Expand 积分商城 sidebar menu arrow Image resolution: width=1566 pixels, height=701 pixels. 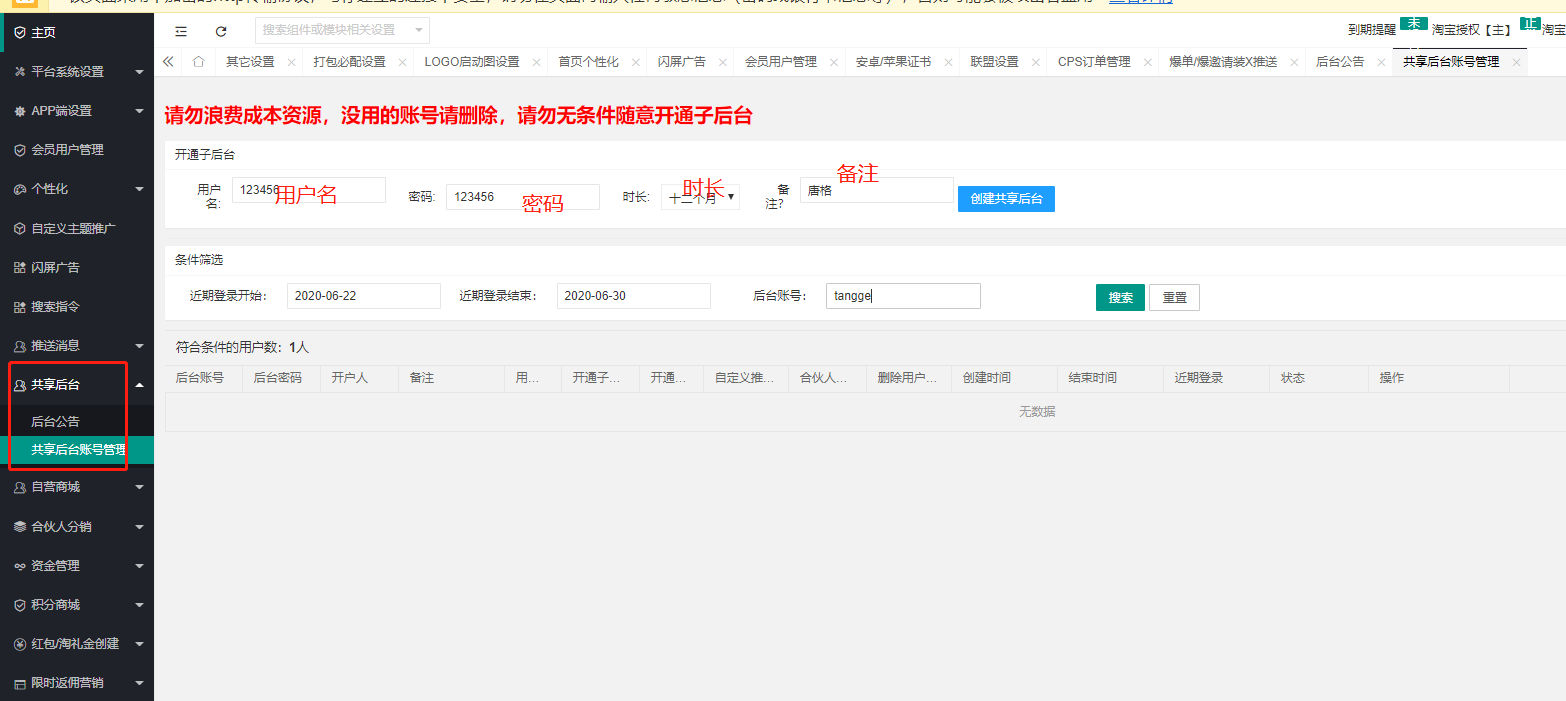pyautogui.click(x=139, y=605)
